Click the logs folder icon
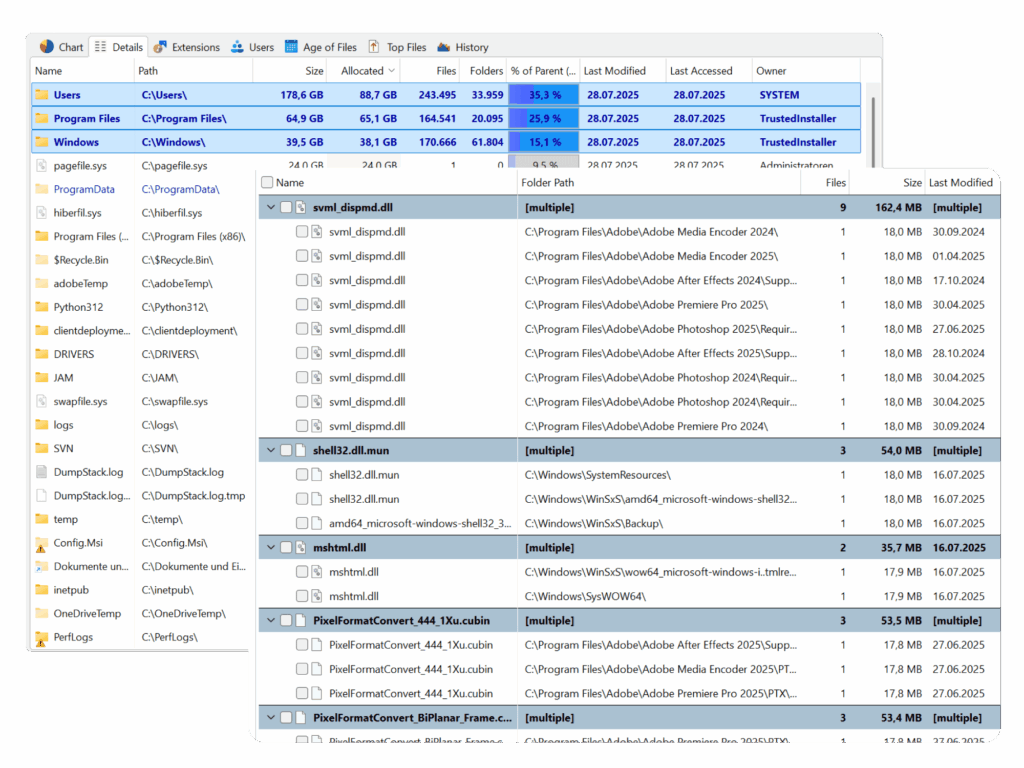 [42, 424]
